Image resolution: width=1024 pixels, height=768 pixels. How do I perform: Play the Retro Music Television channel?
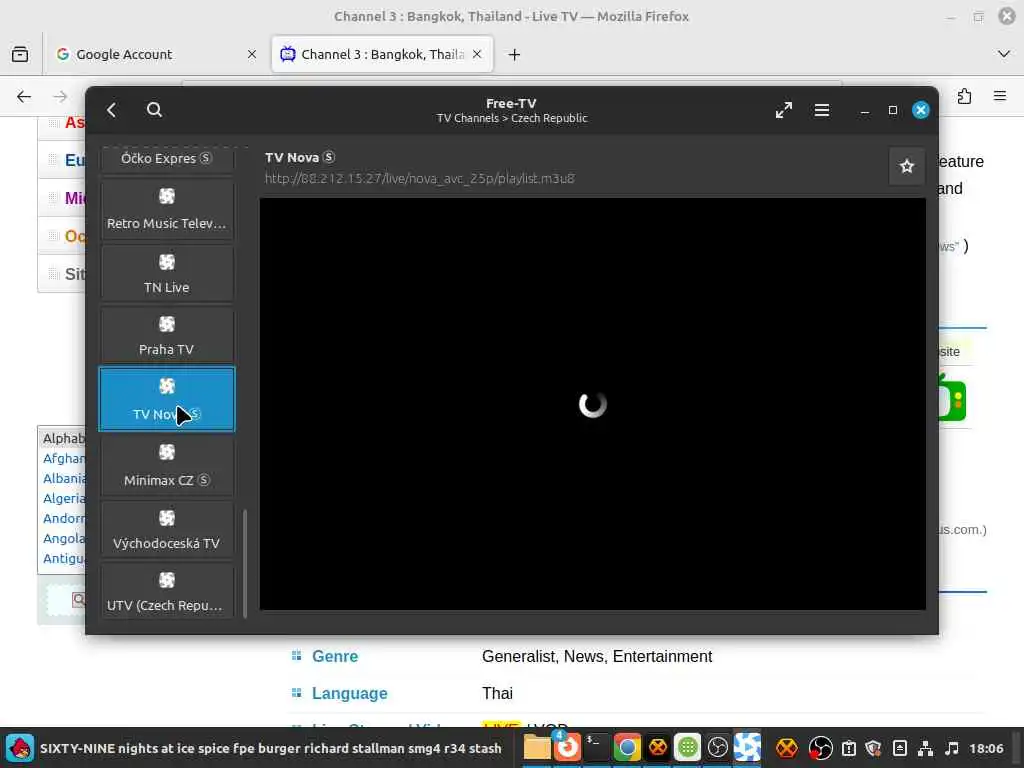167,209
